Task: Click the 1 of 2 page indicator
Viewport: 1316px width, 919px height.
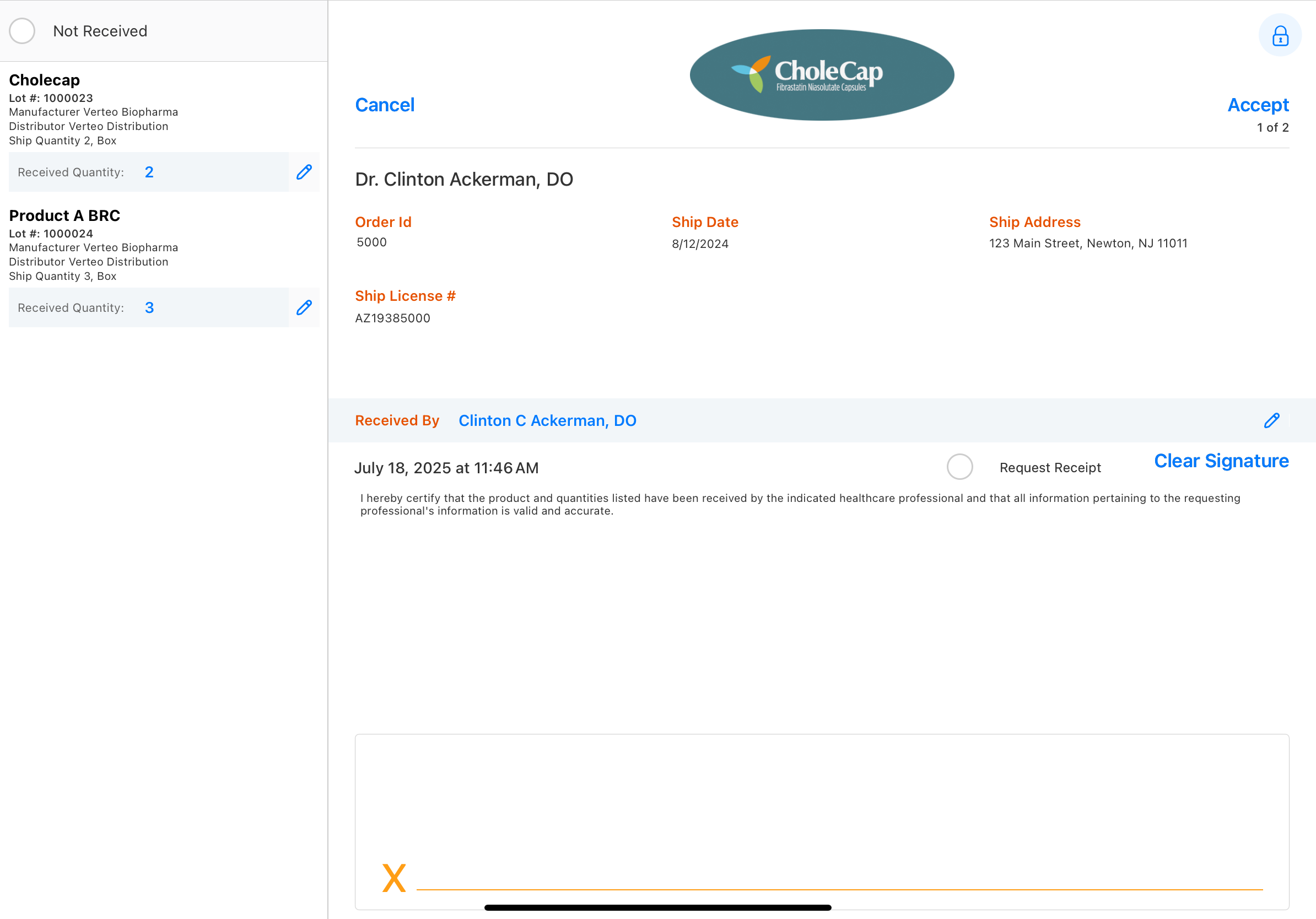Action: click(x=1272, y=128)
